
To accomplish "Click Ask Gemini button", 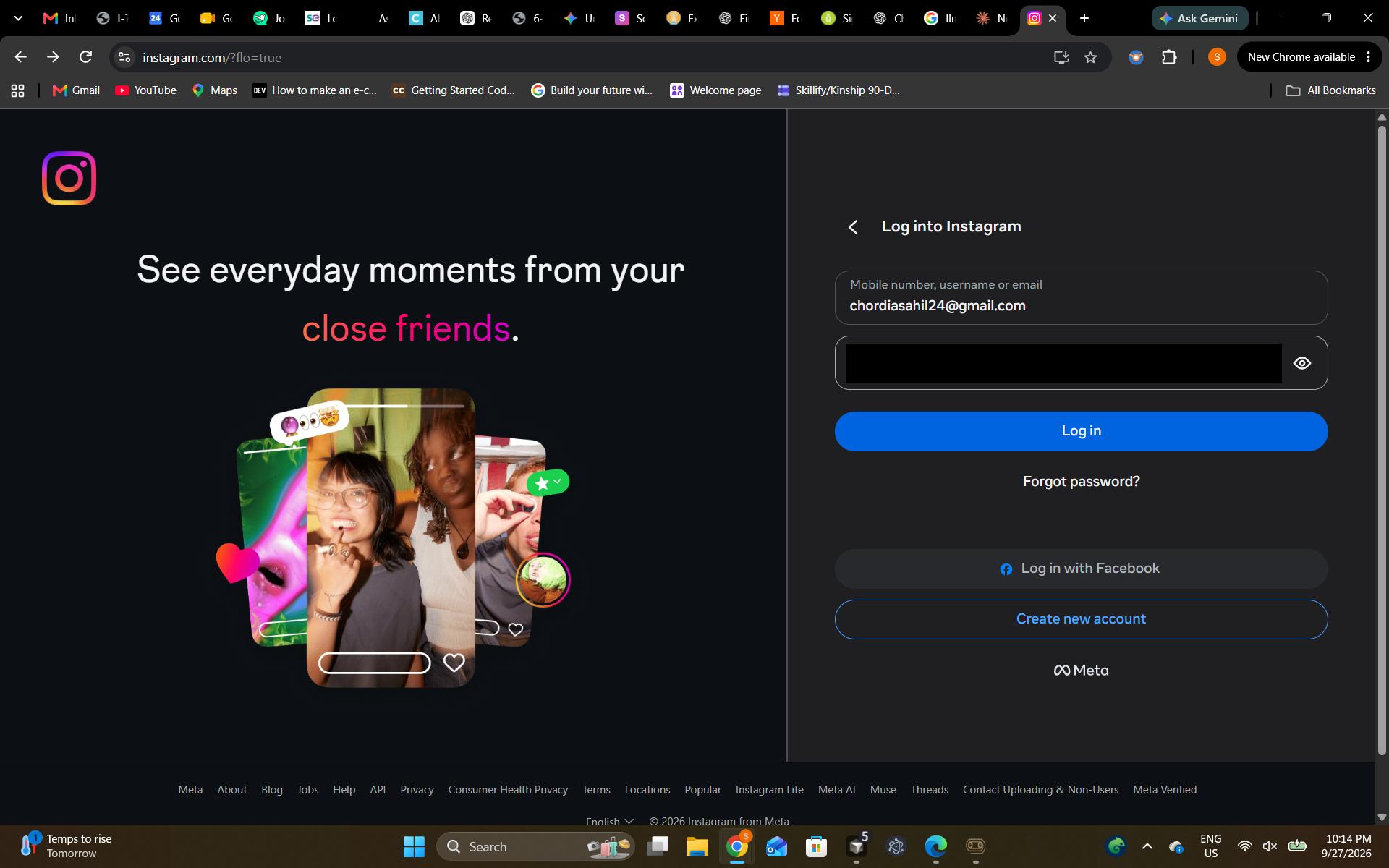I will click(x=1199, y=18).
